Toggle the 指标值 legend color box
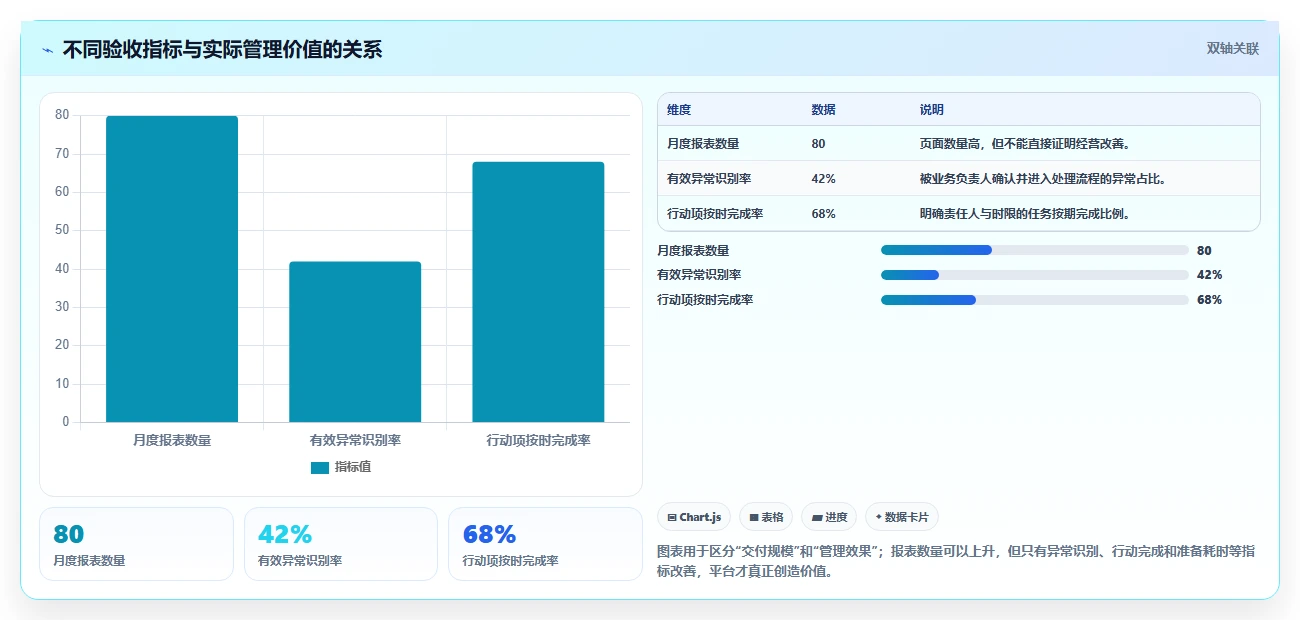The width and height of the screenshot is (1300, 620). [x=320, y=467]
